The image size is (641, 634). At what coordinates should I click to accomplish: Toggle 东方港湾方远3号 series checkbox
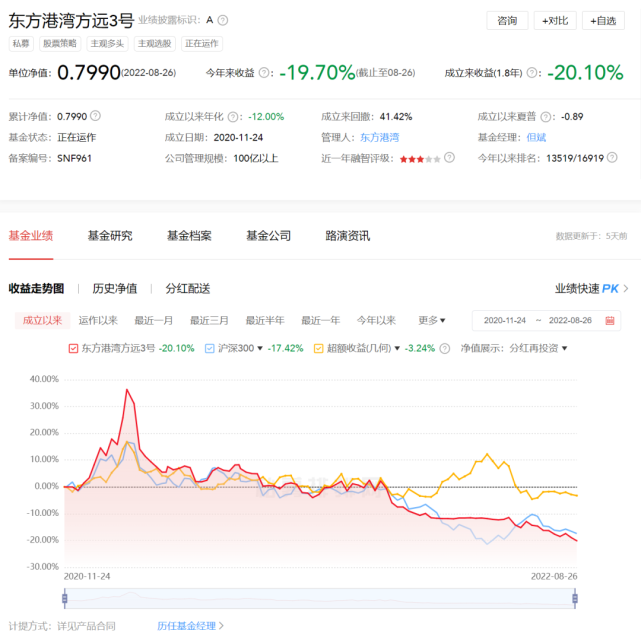(73, 349)
